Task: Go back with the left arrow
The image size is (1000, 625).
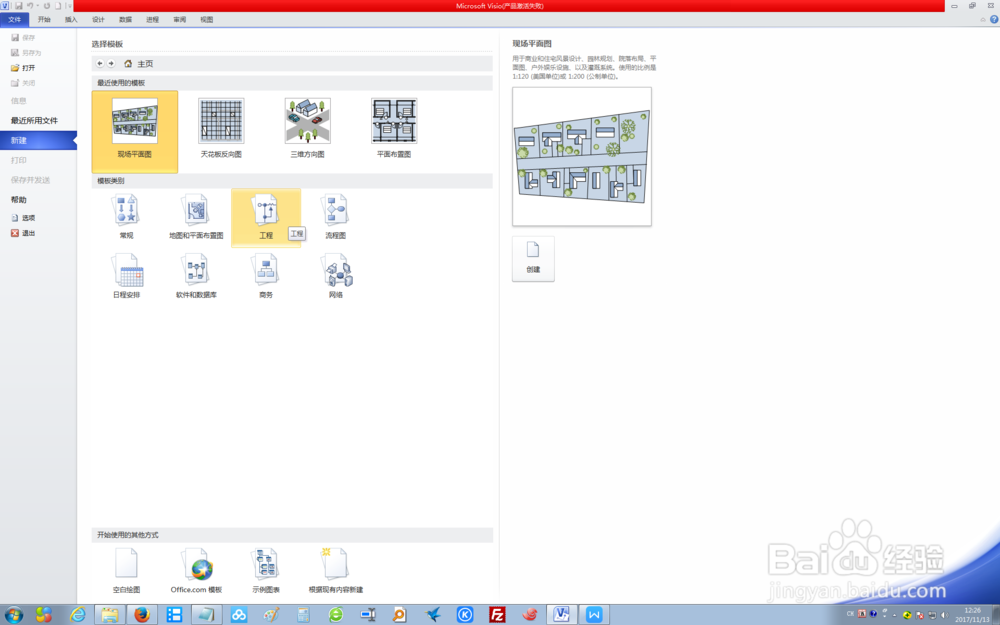Action: pyautogui.click(x=99, y=63)
